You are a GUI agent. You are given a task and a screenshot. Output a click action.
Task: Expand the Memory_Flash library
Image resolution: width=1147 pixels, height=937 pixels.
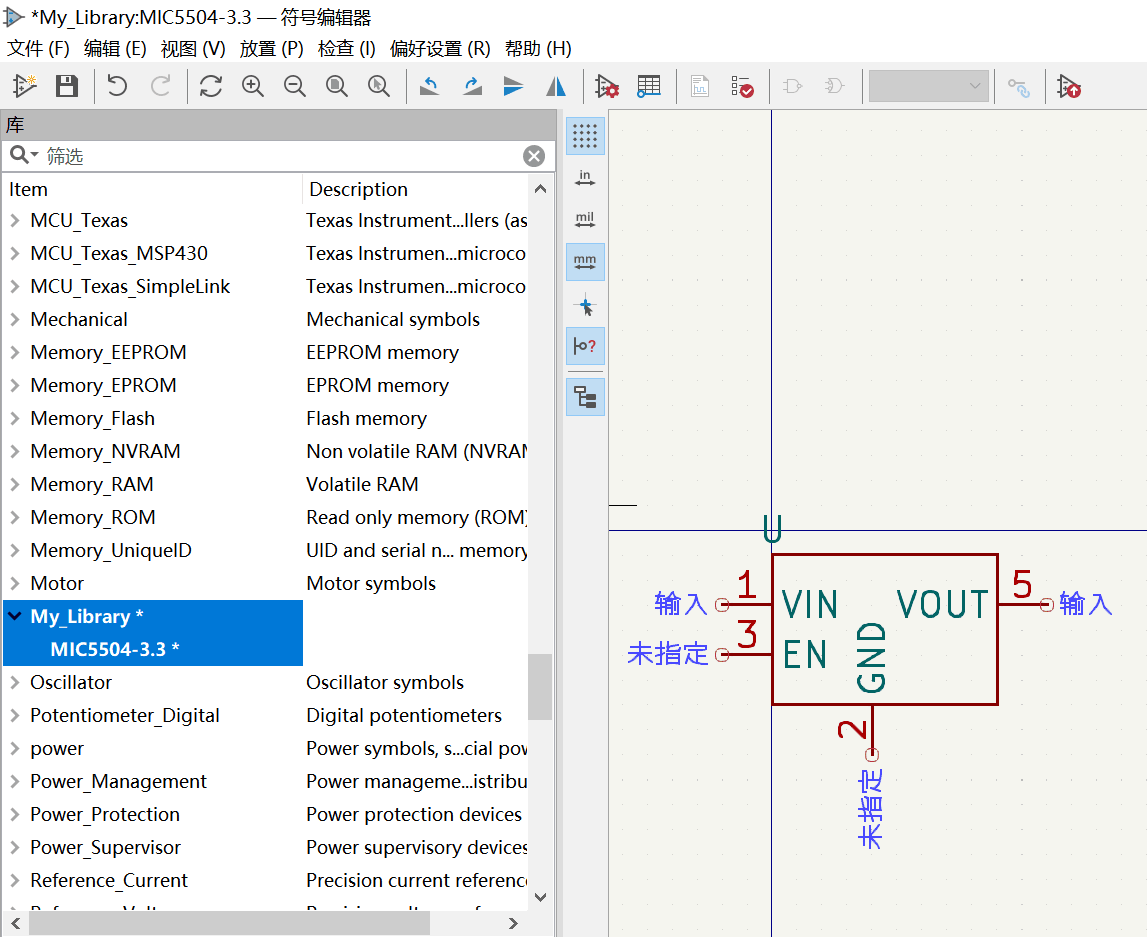coord(15,419)
